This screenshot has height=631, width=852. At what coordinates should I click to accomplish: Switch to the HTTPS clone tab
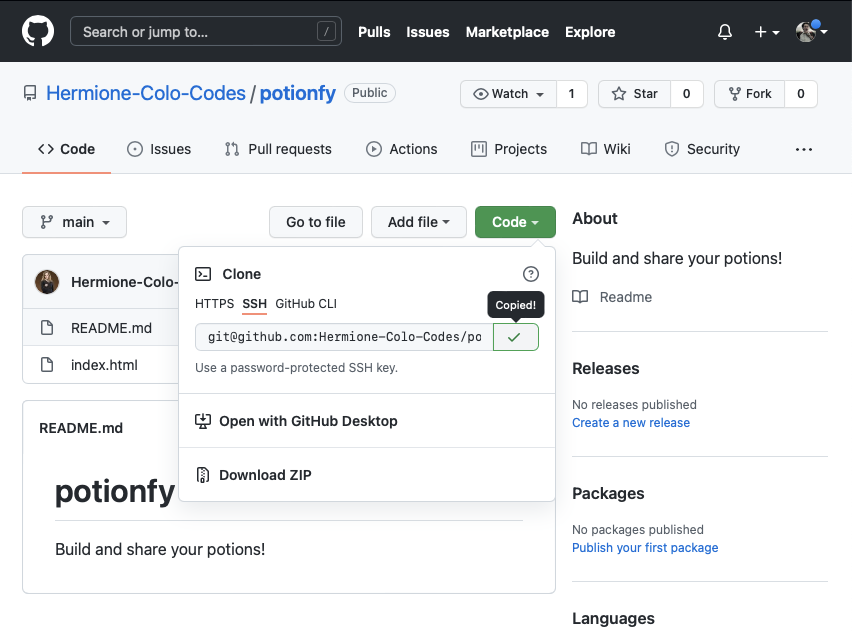tap(214, 303)
